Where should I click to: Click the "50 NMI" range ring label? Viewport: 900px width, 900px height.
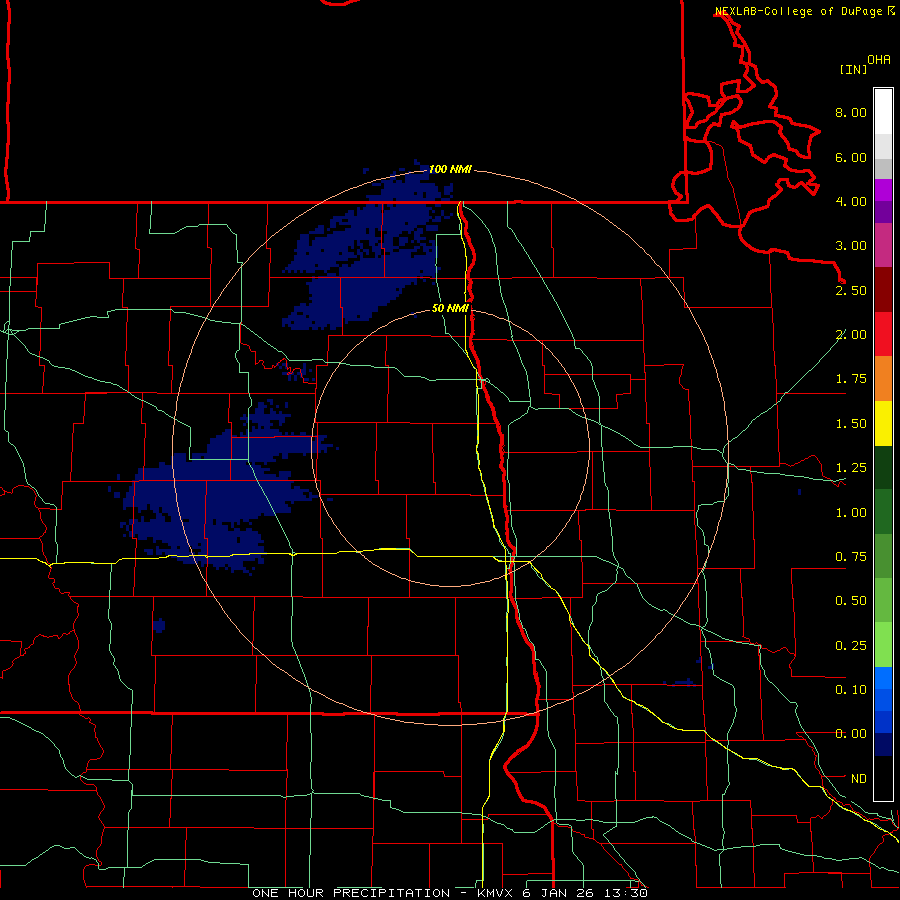(x=450, y=309)
